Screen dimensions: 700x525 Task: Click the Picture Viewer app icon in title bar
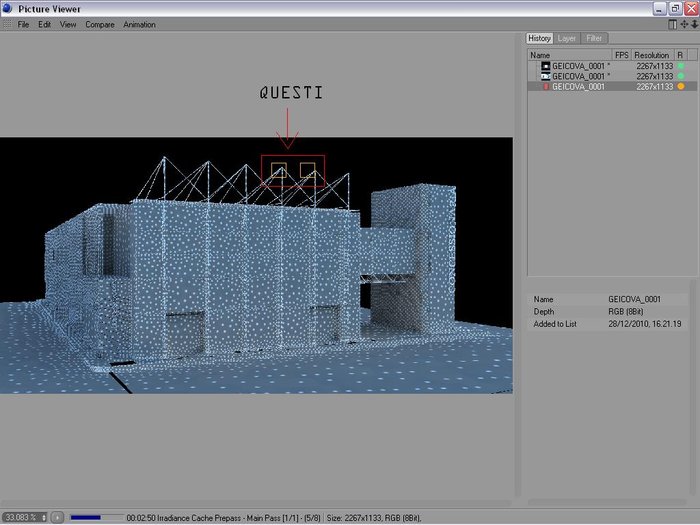pos(7,8)
